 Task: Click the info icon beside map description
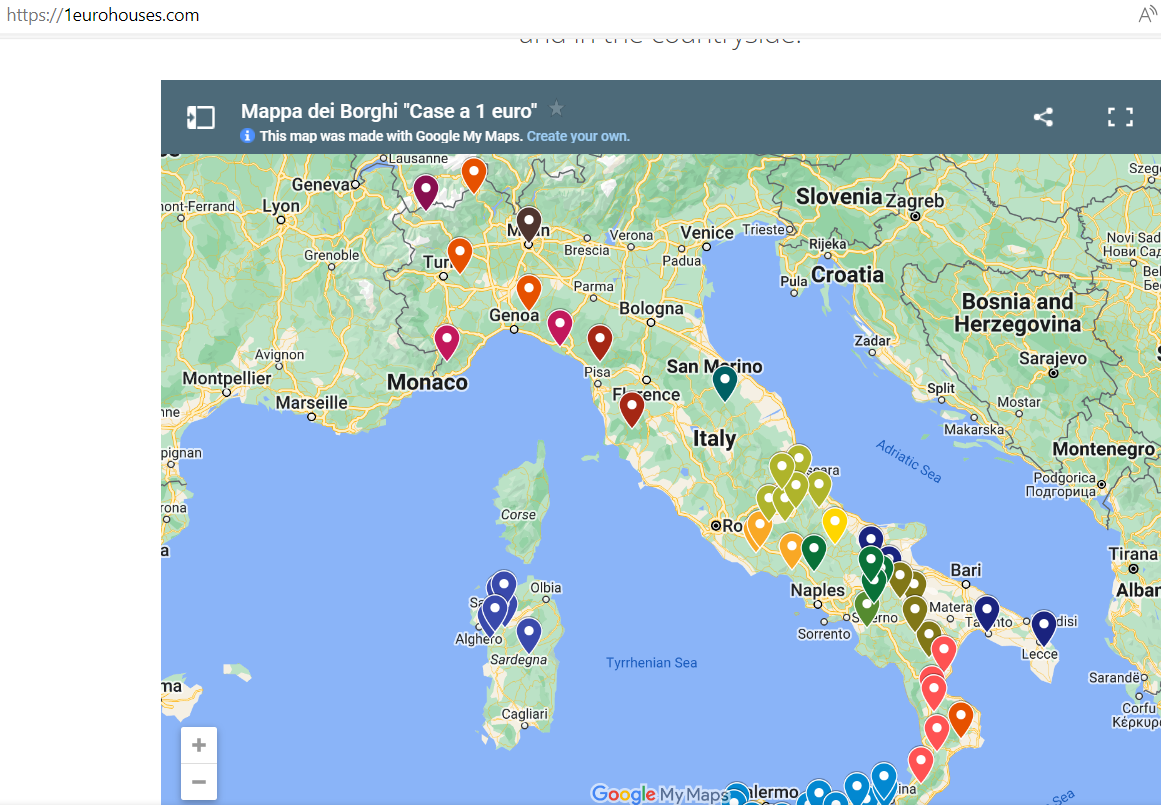pos(248,136)
